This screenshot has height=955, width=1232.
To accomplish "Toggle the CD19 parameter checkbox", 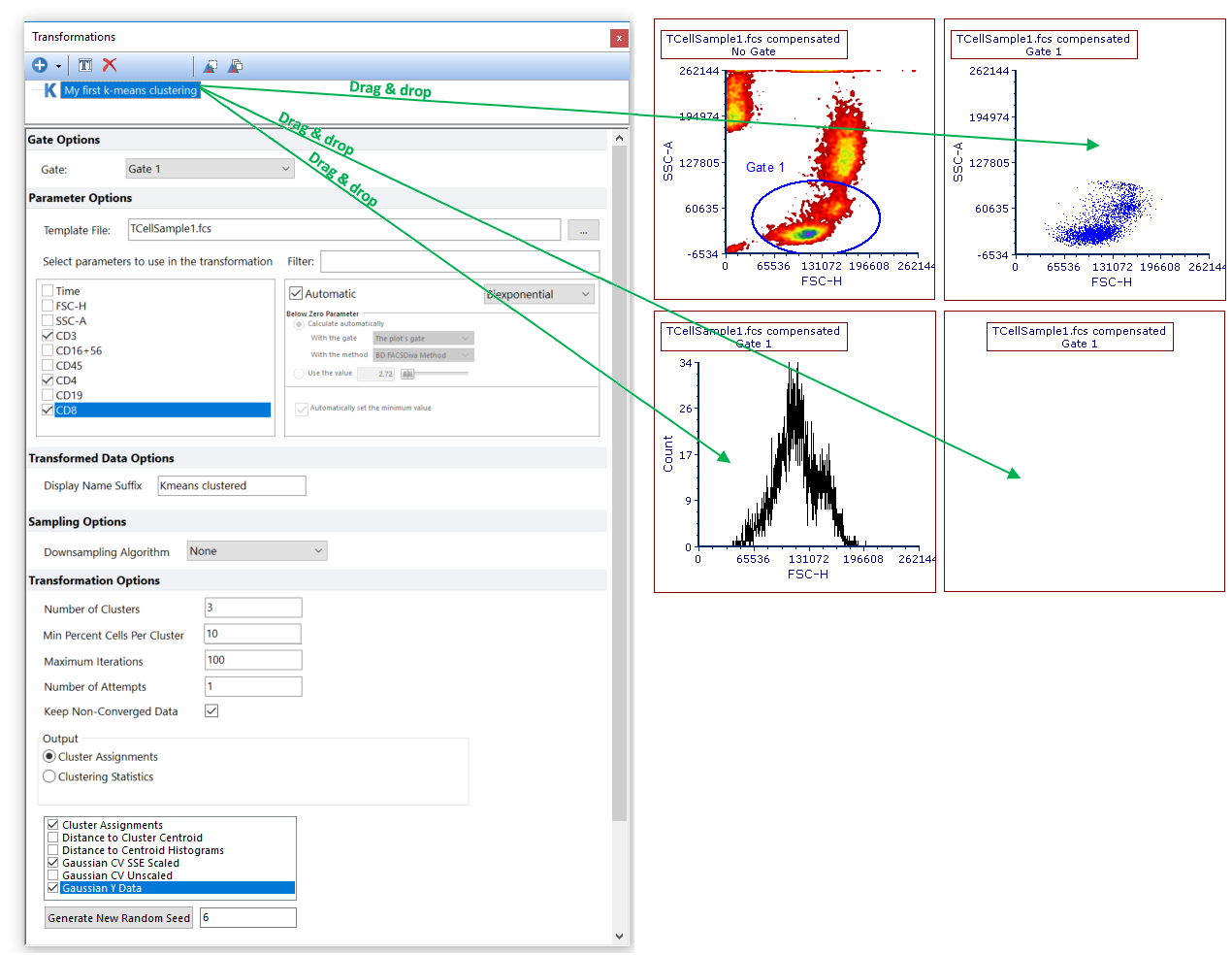I will click(x=48, y=396).
